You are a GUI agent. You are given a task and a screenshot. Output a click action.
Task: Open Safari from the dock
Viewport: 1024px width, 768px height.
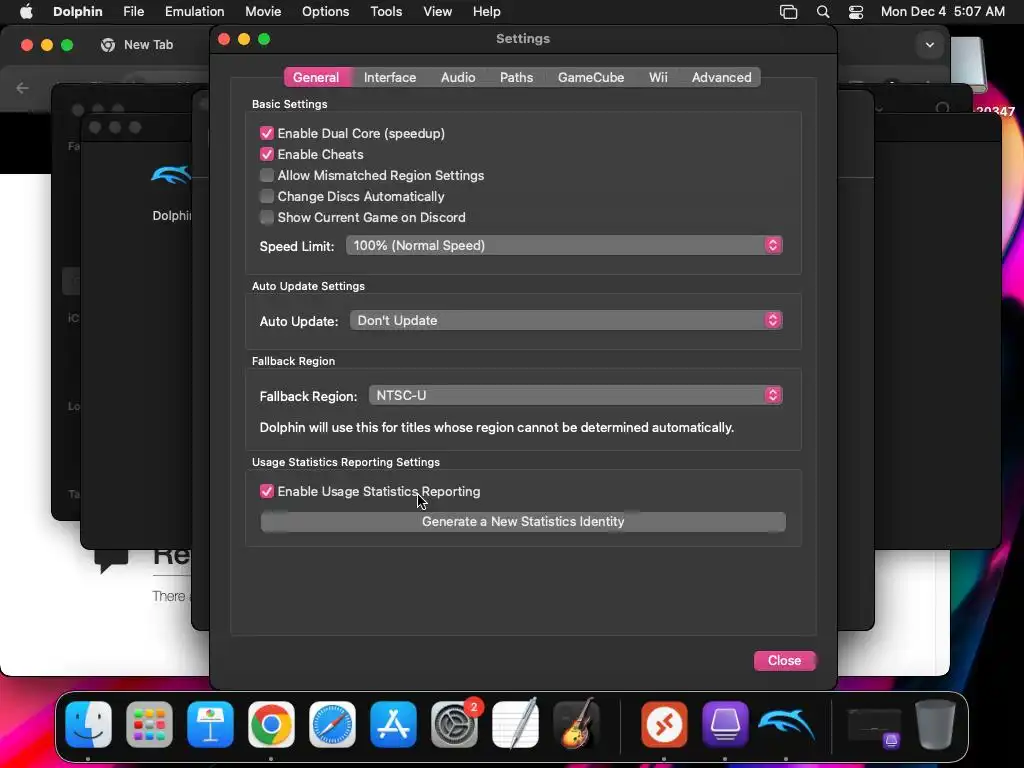point(332,724)
